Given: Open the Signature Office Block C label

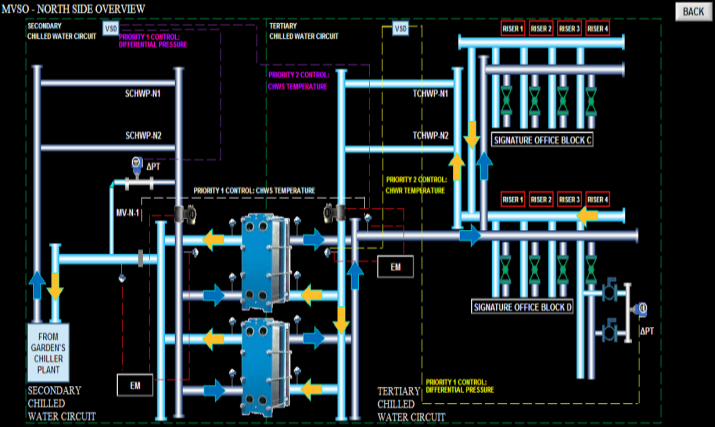Looking at the screenshot, I should click(542, 140).
